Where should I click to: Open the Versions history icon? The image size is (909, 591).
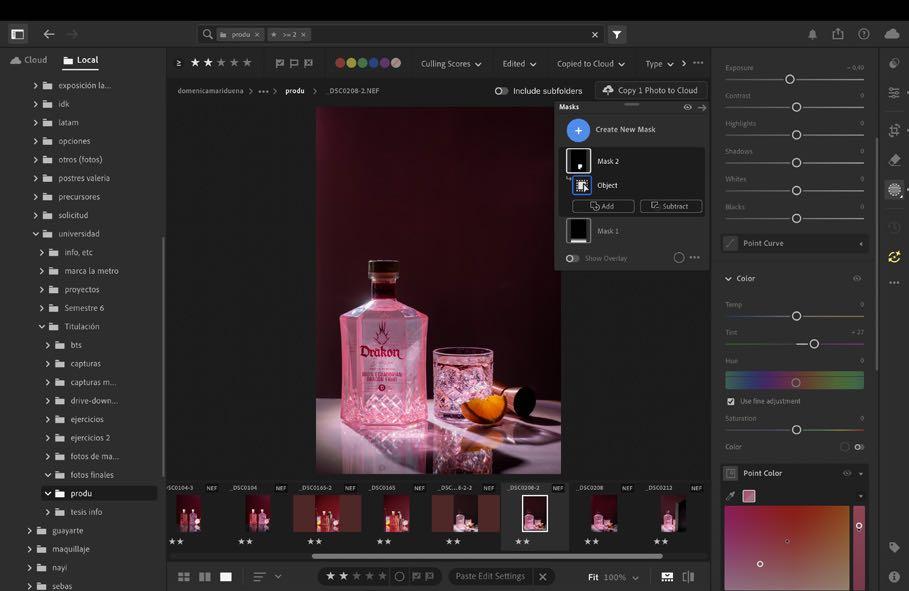click(895, 227)
